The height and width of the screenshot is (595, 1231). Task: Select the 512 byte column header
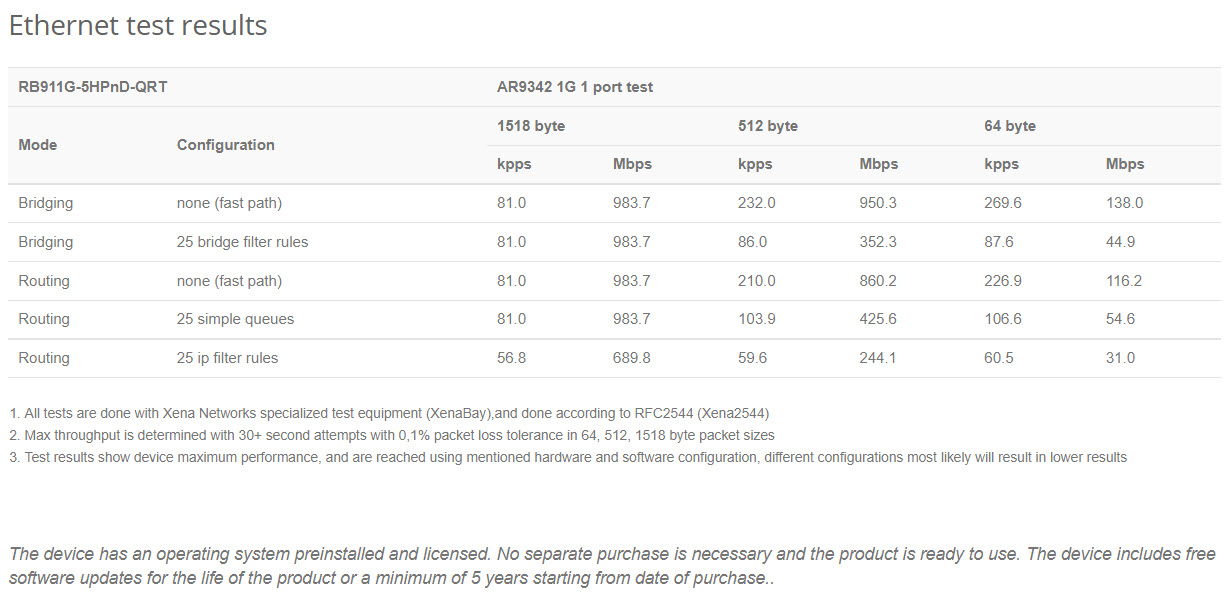768,126
